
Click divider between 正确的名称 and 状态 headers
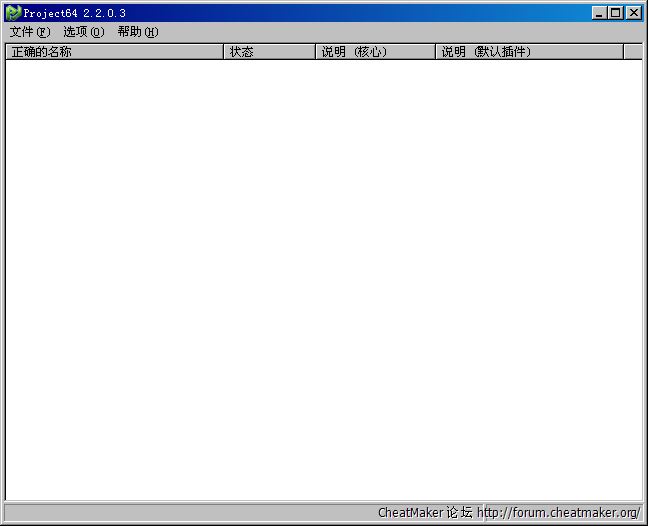(x=223, y=52)
